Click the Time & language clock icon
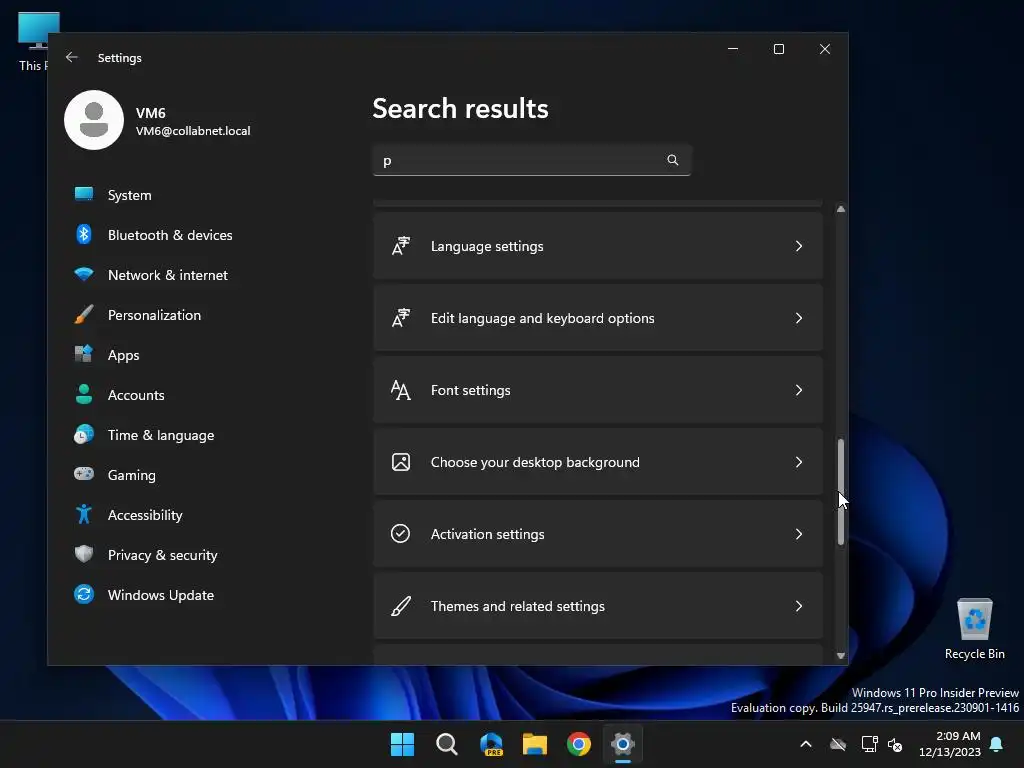1024x768 pixels. pos(84,434)
